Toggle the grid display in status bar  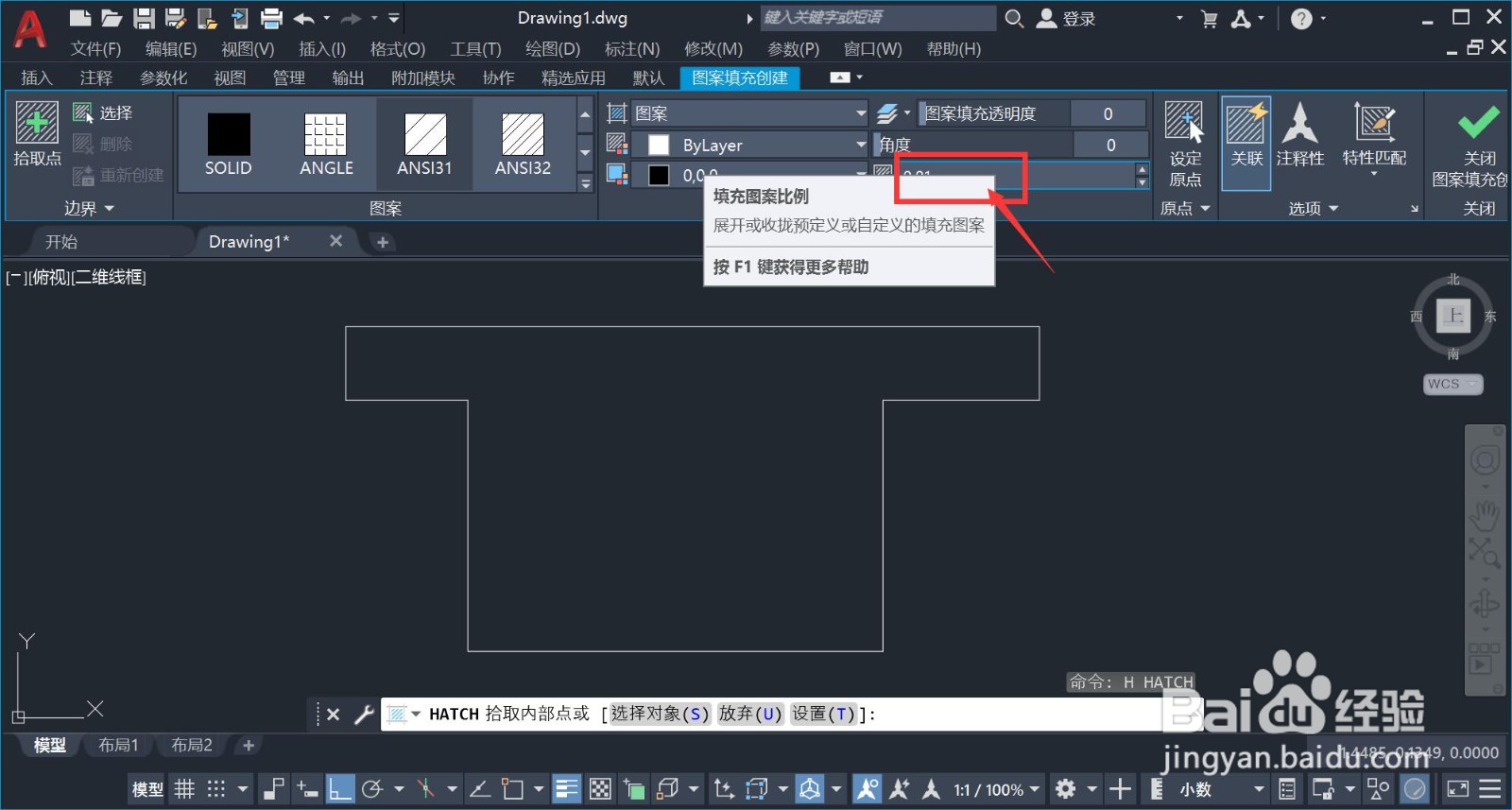184,788
